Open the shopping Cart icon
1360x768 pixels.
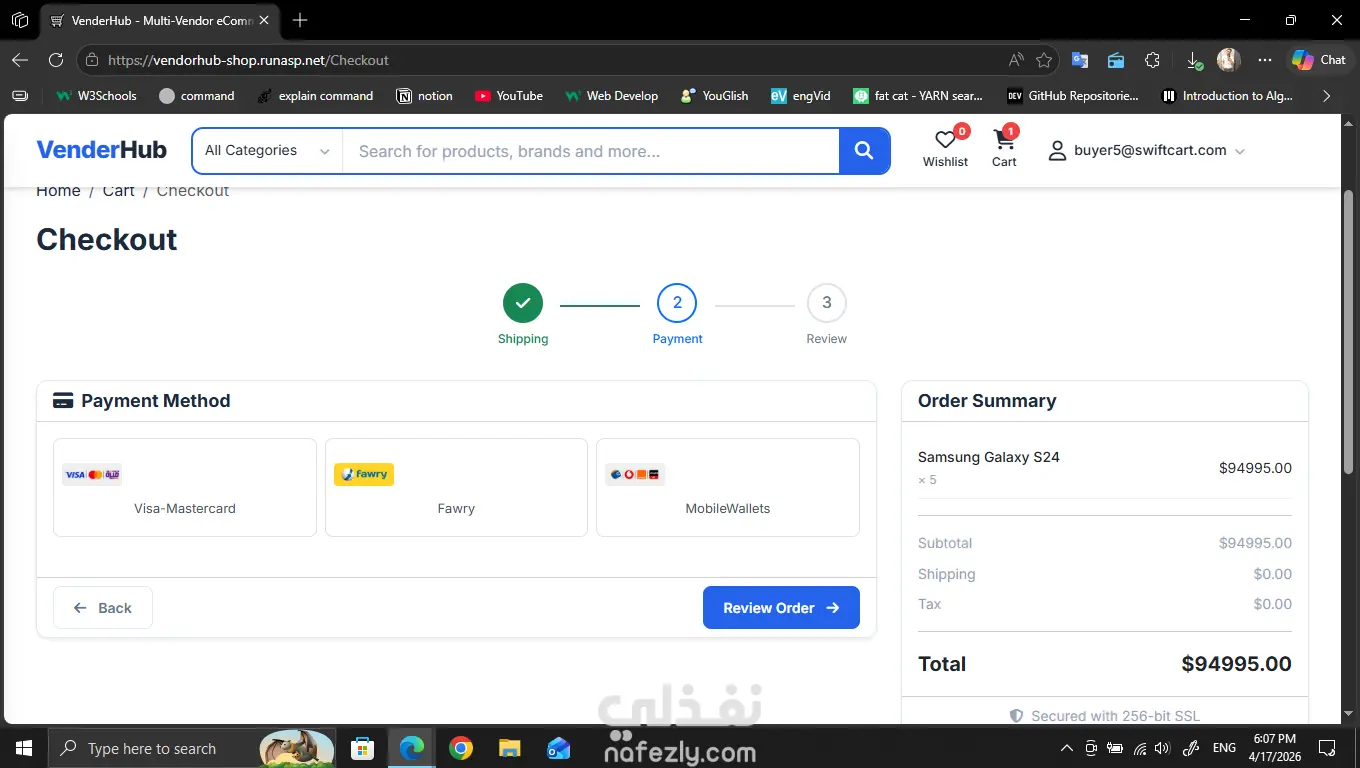click(1003, 141)
